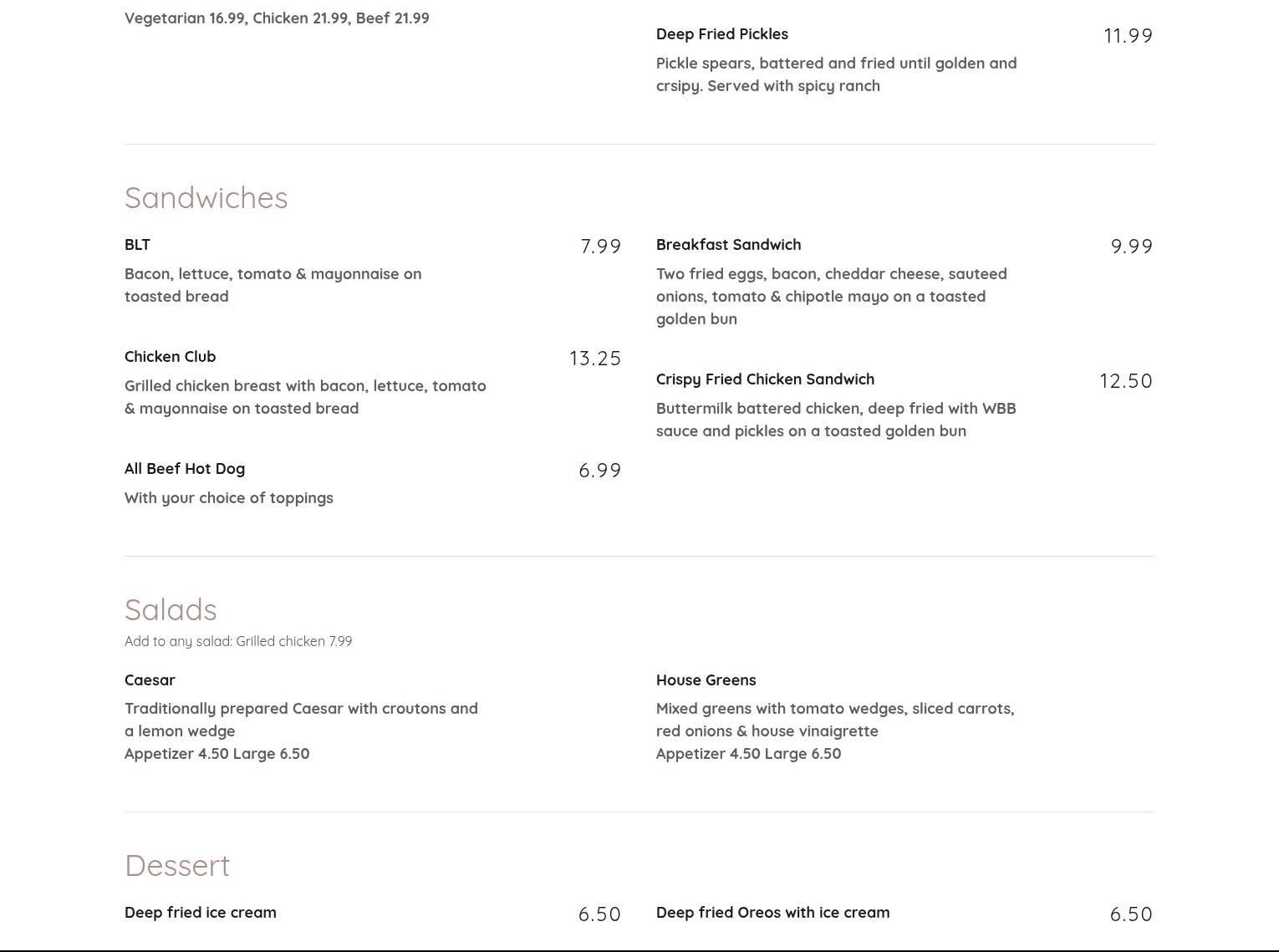Select the Deep fried ice cream item
This screenshot has width=1279, height=952.
201,913
